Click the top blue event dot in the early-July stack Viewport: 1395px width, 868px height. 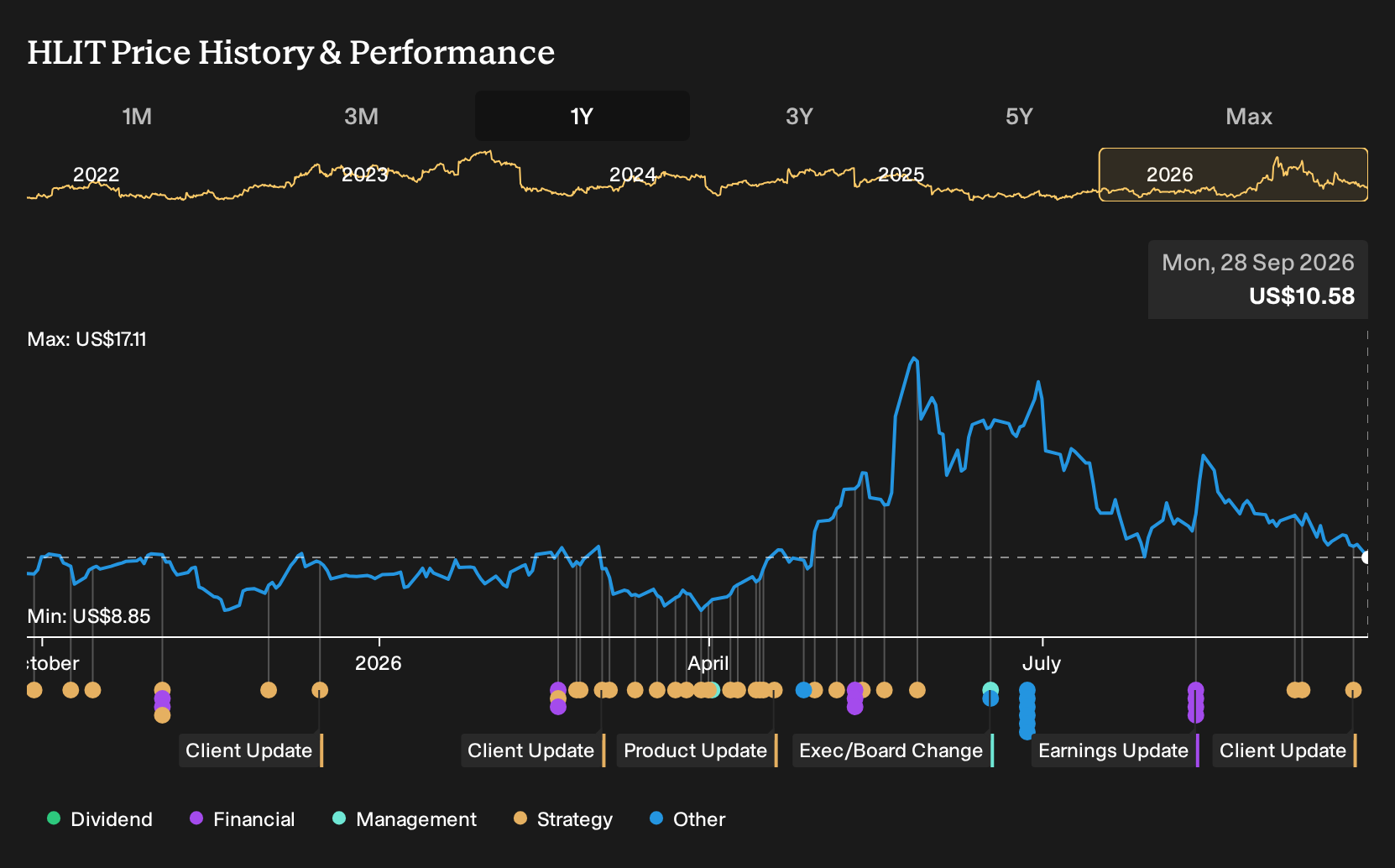point(1027,690)
